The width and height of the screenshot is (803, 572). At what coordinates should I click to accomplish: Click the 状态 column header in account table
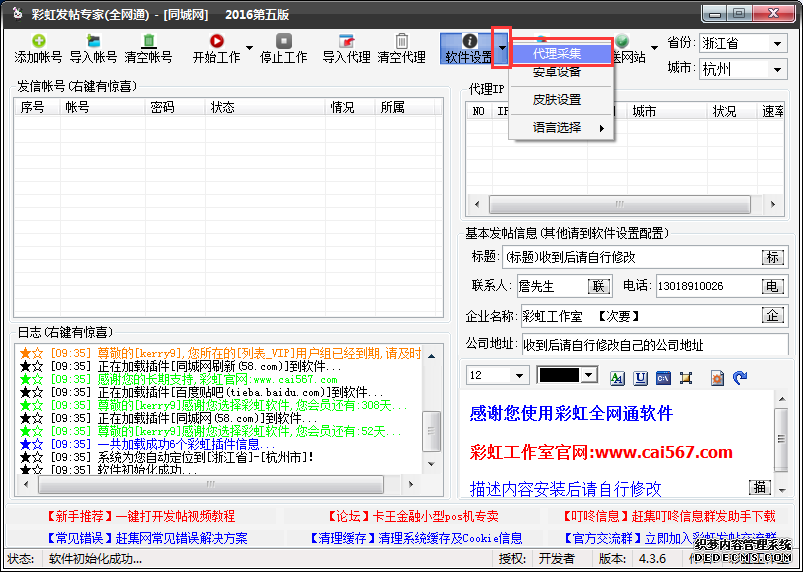(x=265, y=107)
